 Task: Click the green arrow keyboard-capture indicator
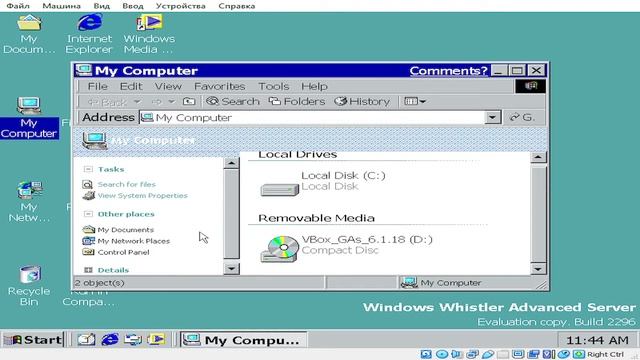[578, 354]
